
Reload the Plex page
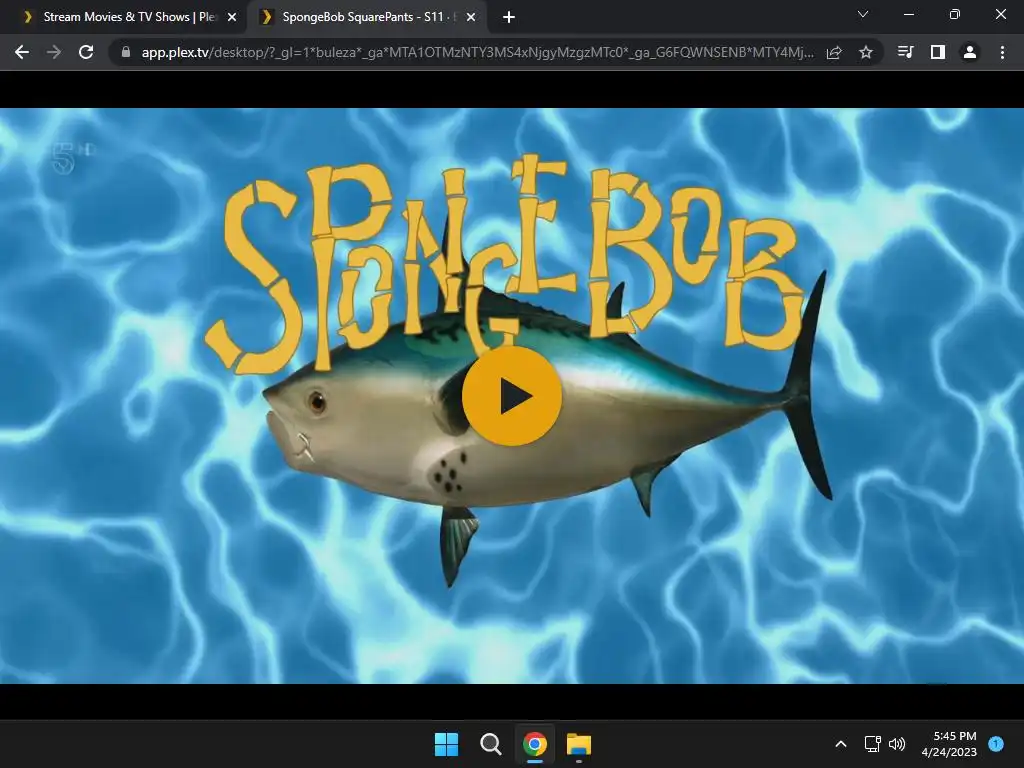point(86,52)
